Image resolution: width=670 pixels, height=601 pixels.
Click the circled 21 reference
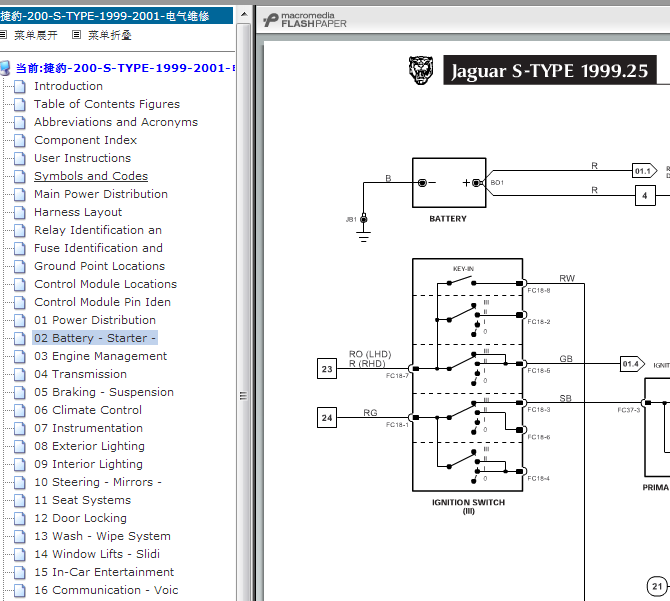pos(657,586)
